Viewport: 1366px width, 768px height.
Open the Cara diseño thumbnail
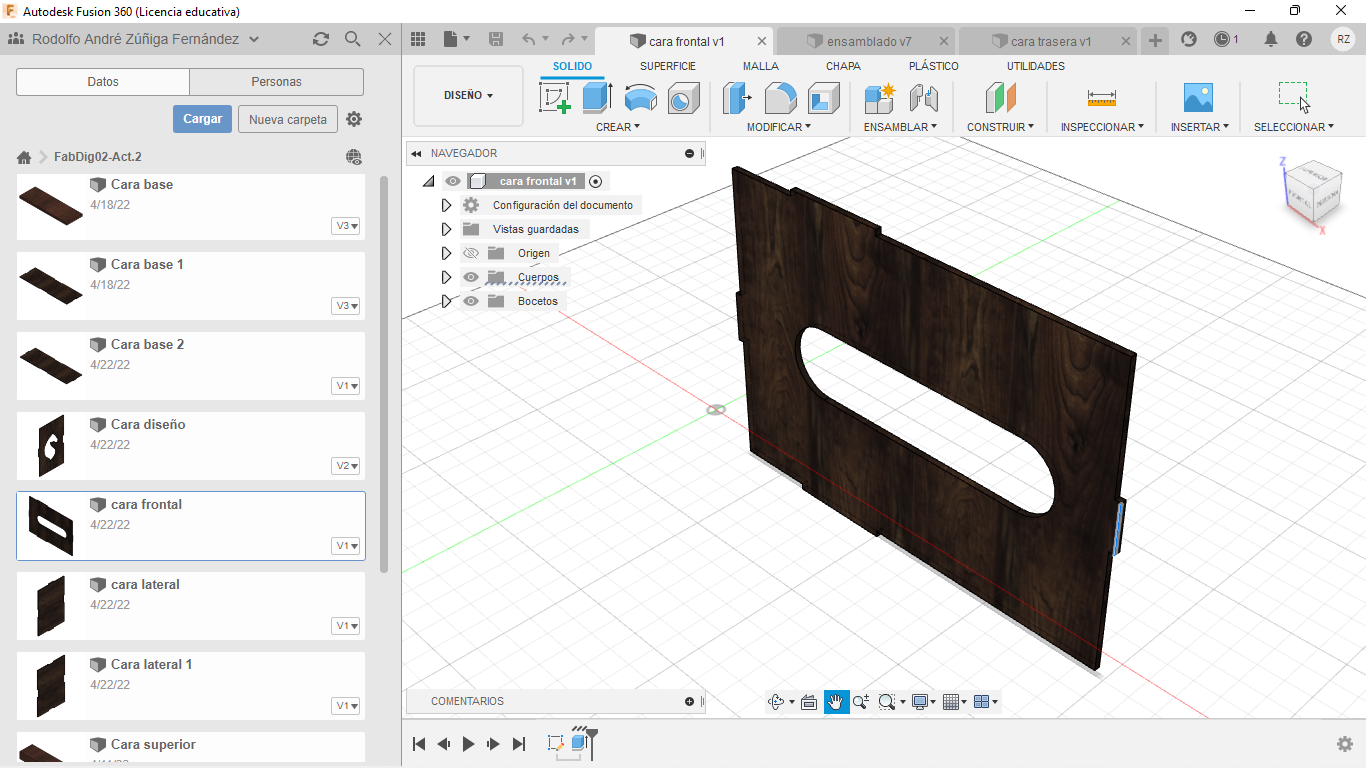pyautogui.click(x=50, y=445)
